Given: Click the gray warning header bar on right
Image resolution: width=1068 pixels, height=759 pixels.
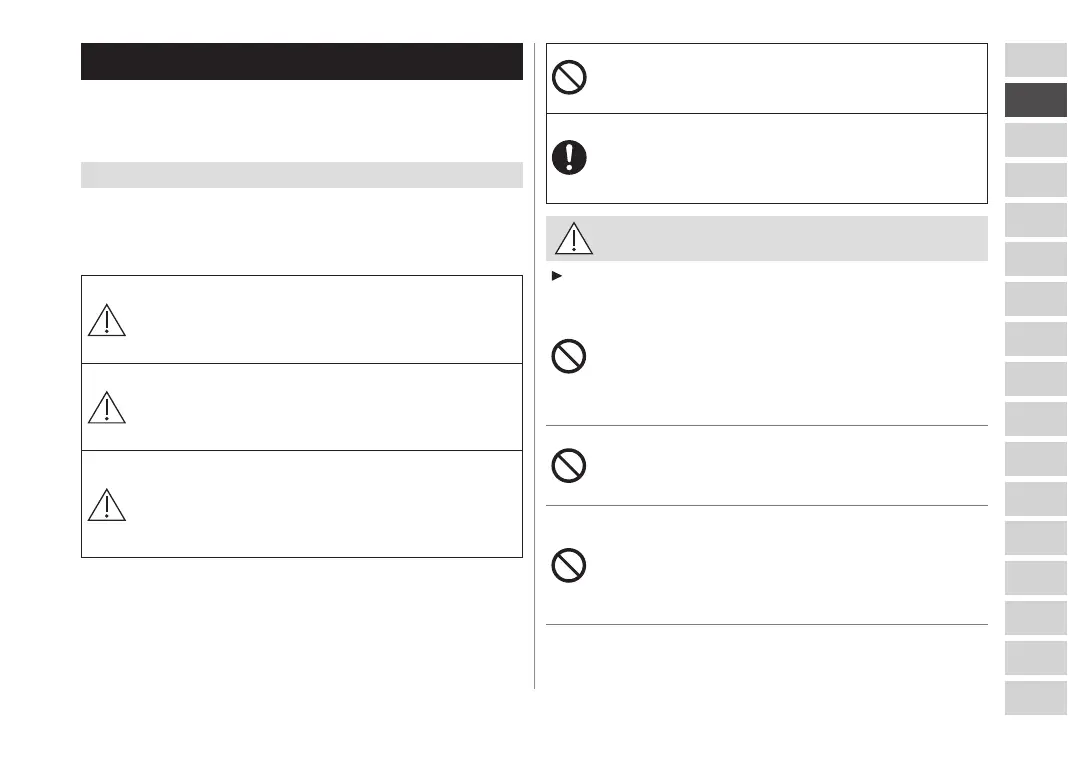Looking at the screenshot, I should [780, 239].
